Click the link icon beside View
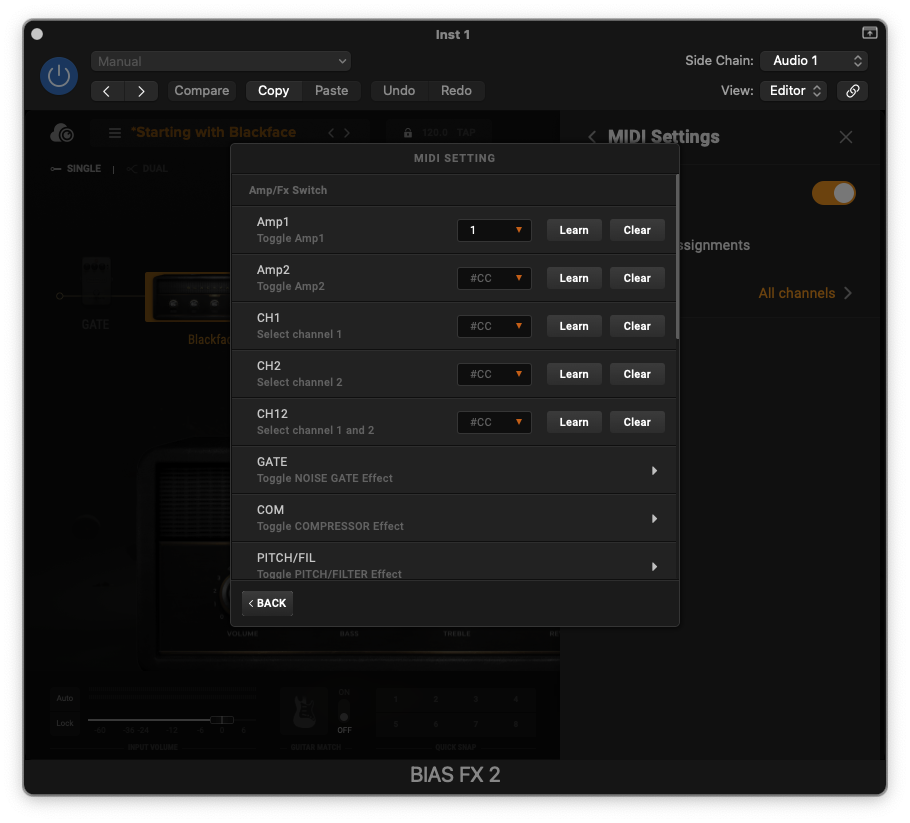910x823 pixels. coord(853,91)
